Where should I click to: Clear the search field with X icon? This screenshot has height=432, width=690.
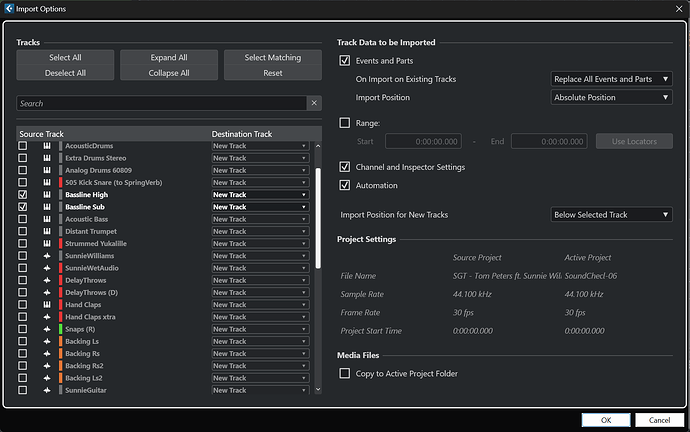314,103
